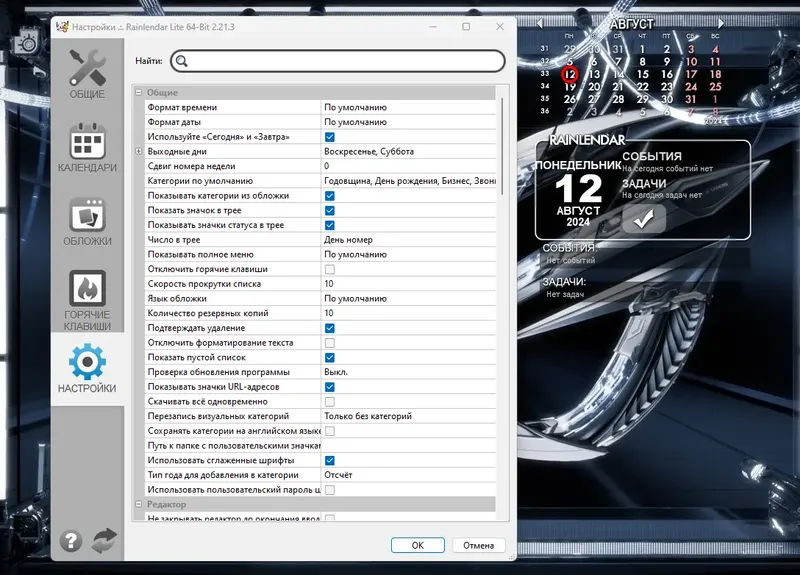This screenshot has width=800, height=575.
Task: Click the Отмена button
Action: click(x=479, y=545)
